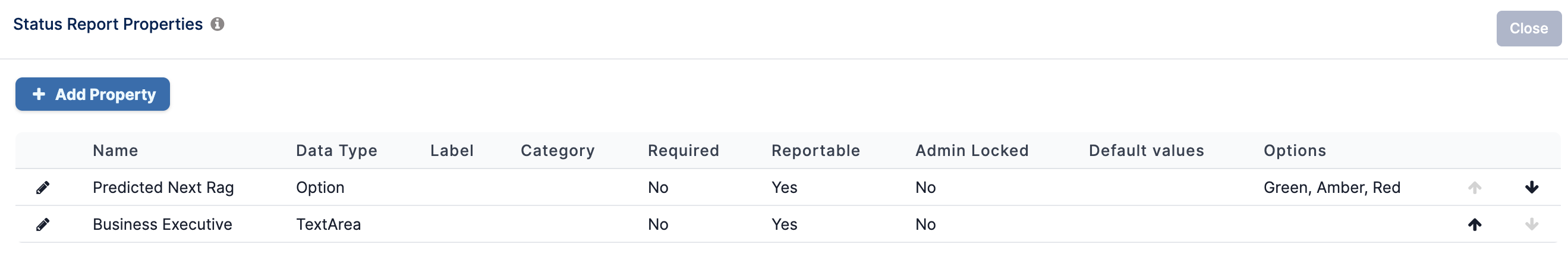Click greyed down arrow on Business Executive row

point(1532,225)
